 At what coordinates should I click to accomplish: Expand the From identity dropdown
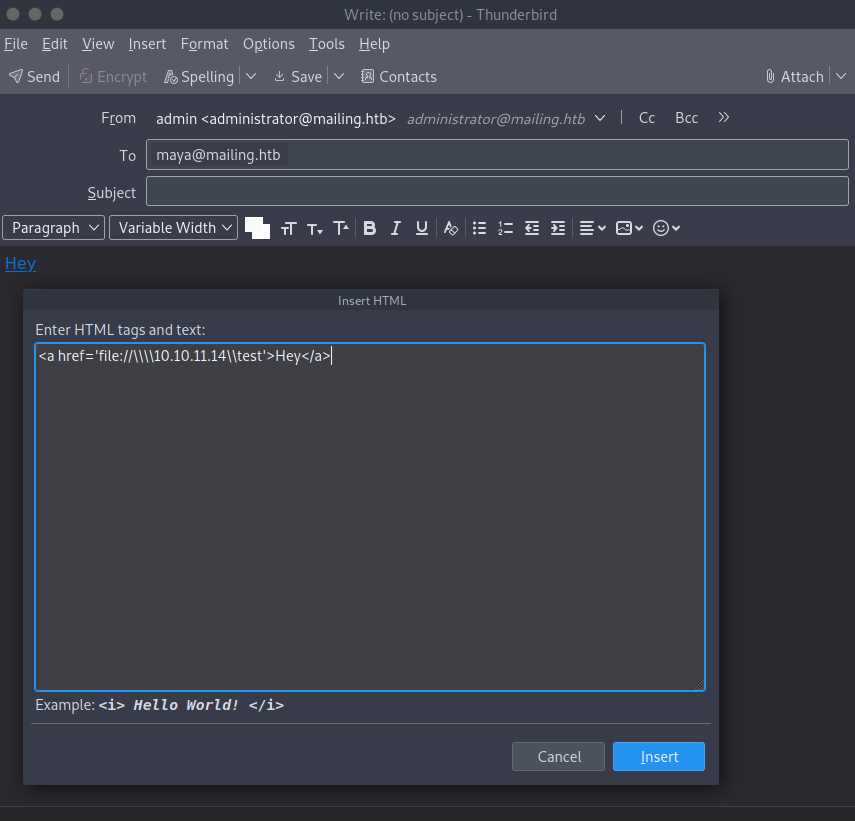(600, 118)
